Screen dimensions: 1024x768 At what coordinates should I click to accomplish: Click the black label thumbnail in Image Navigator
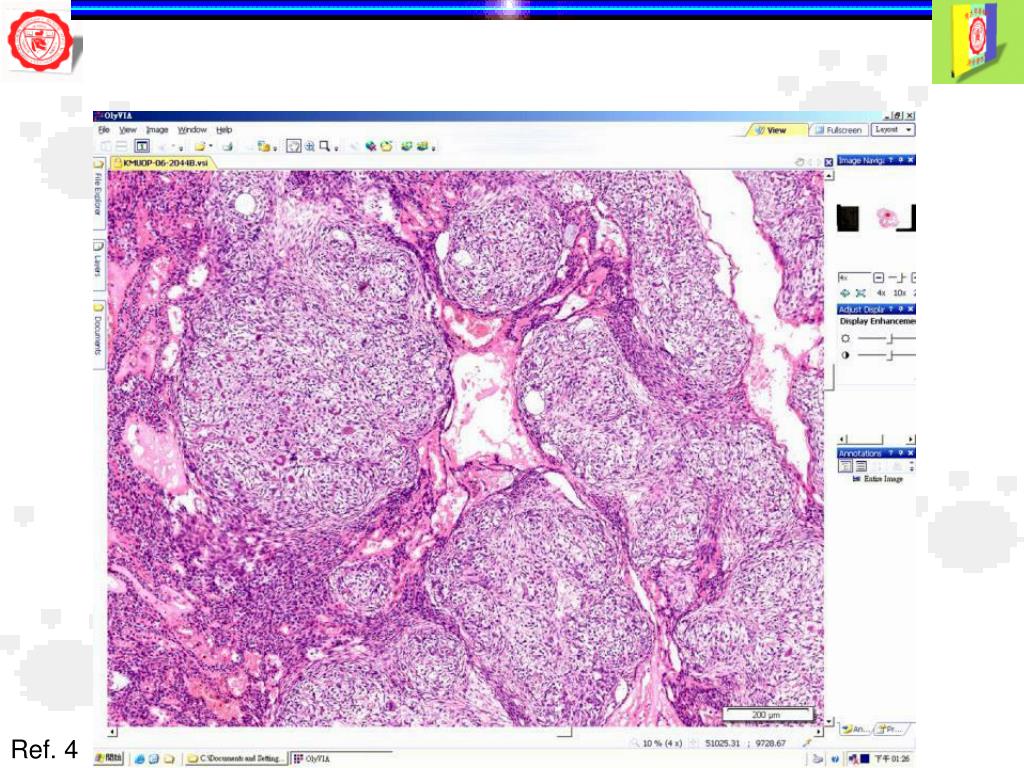pyautogui.click(x=848, y=218)
